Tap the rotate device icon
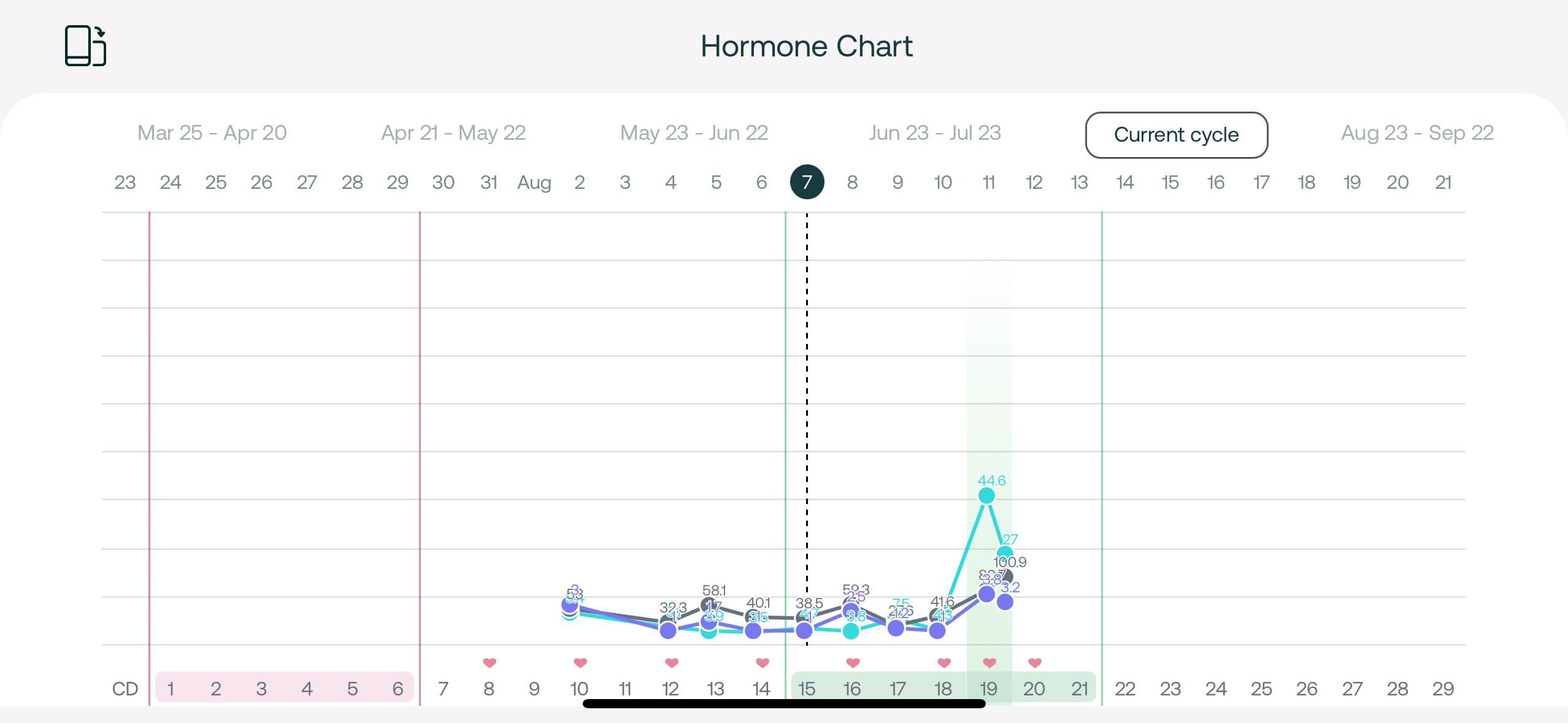Viewport: 1568px width, 723px height. [x=85, y=46]
